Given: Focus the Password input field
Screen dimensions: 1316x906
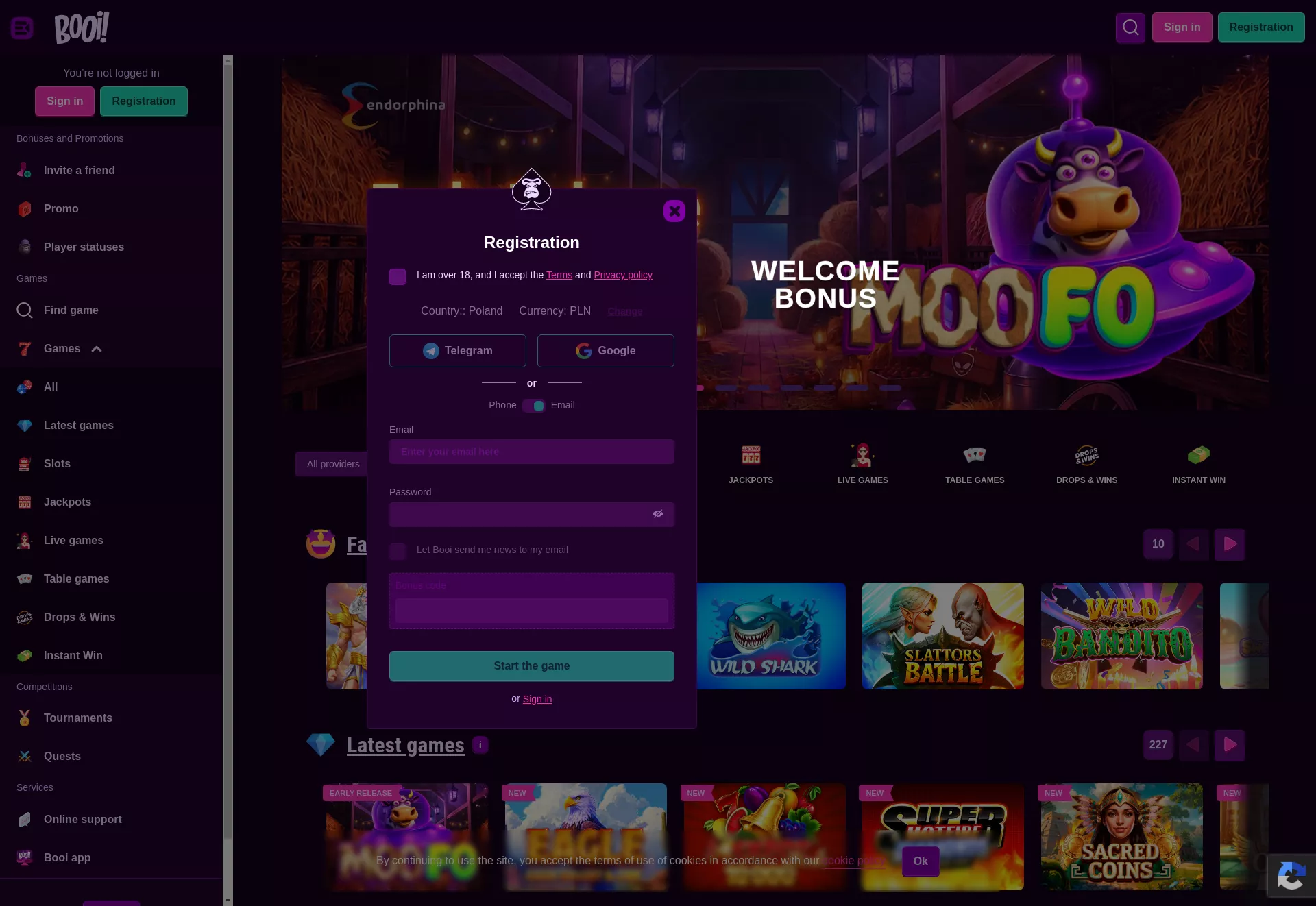Looking at the screenshot, I should coord(532,515).
